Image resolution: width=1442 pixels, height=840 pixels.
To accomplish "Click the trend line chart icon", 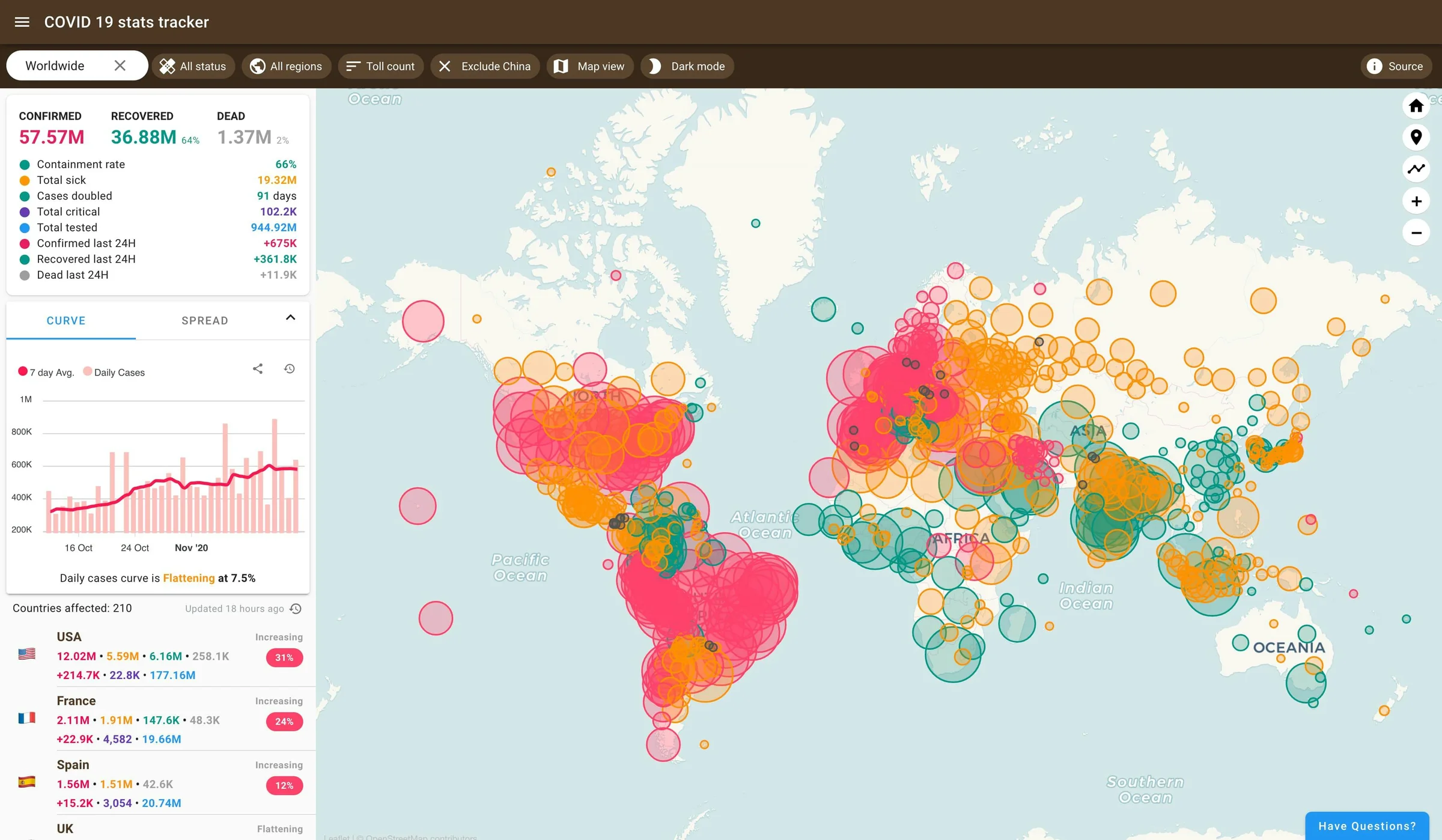I will [x=1416, y=169].
